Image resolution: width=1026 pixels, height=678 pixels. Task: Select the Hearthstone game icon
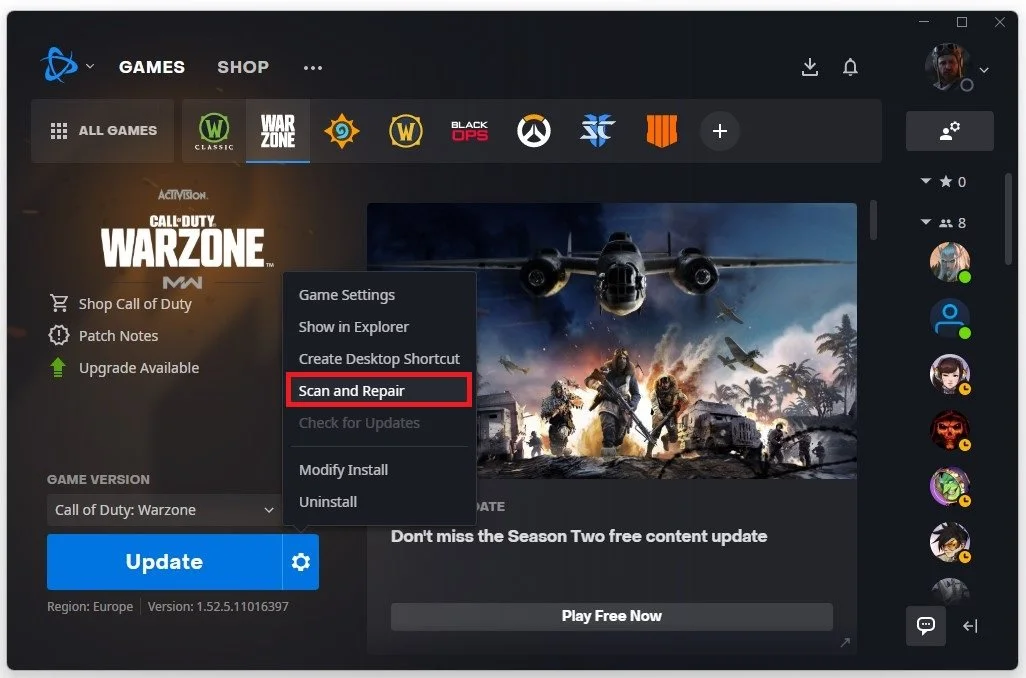pos(342,131)
